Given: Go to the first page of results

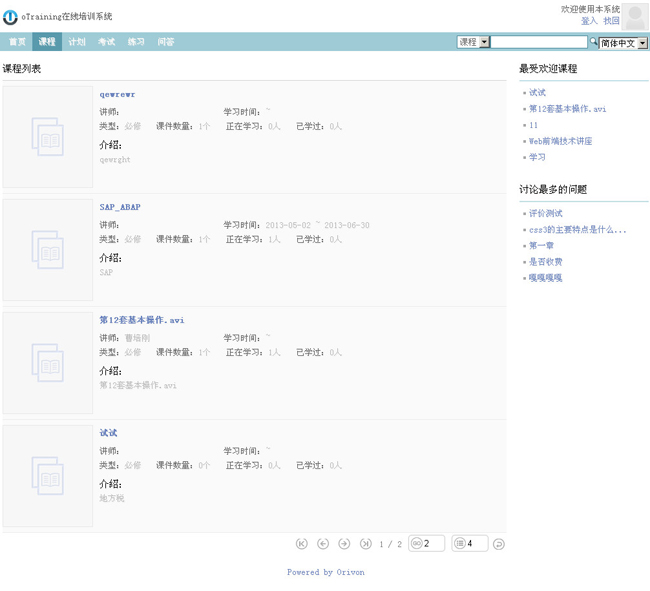Looking at the screenshot, I should [302, 544].
